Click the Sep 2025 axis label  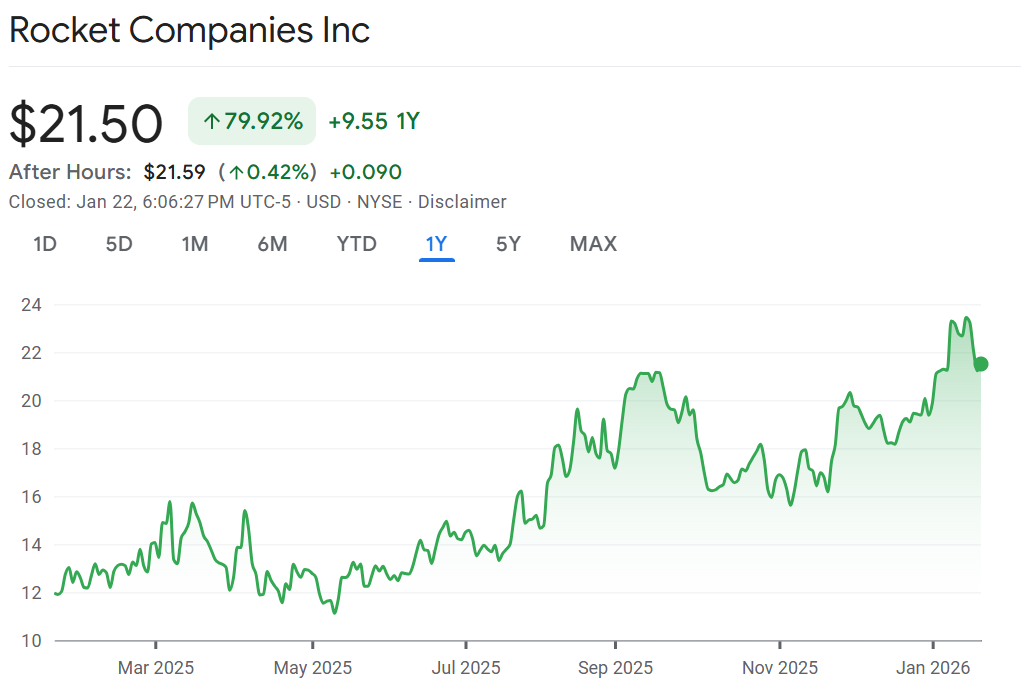pos(616,668)
